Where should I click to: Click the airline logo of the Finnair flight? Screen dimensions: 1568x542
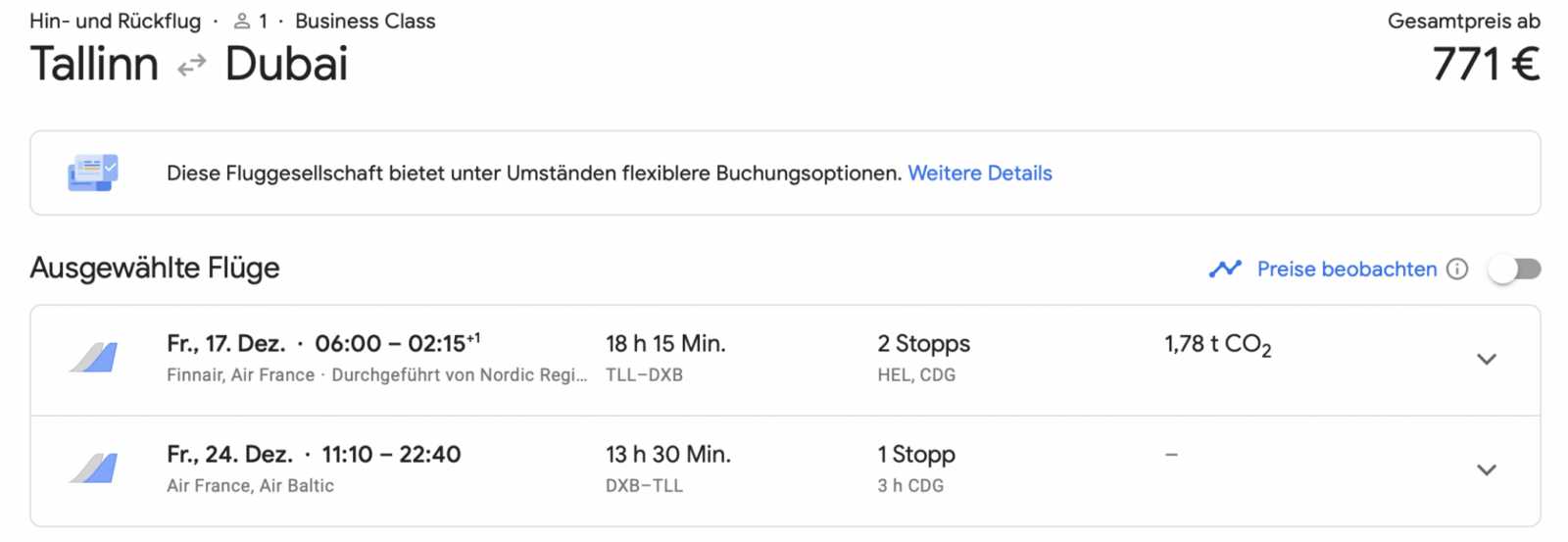coord(94,358)
